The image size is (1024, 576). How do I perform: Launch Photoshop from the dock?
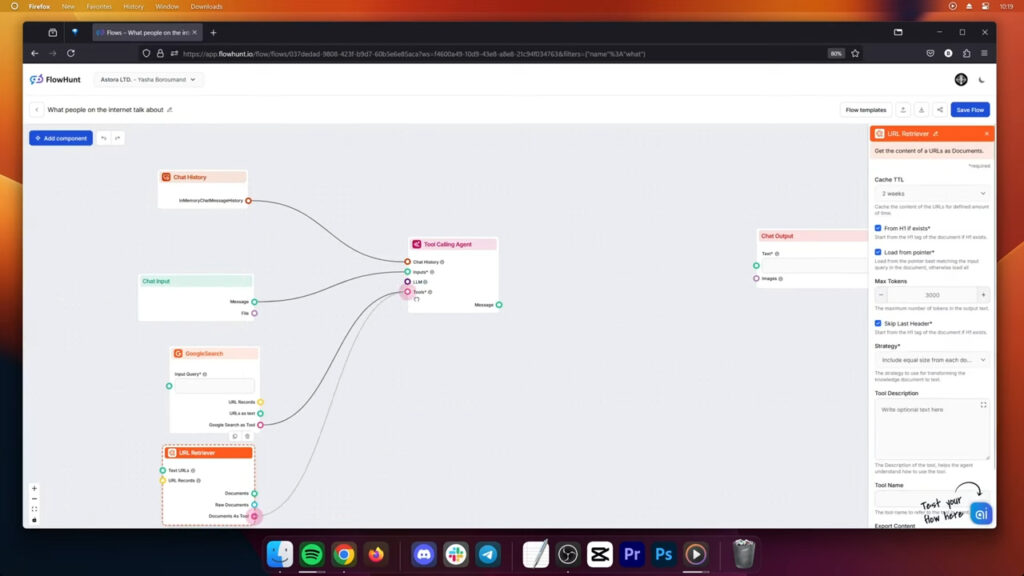pos(663,553)
